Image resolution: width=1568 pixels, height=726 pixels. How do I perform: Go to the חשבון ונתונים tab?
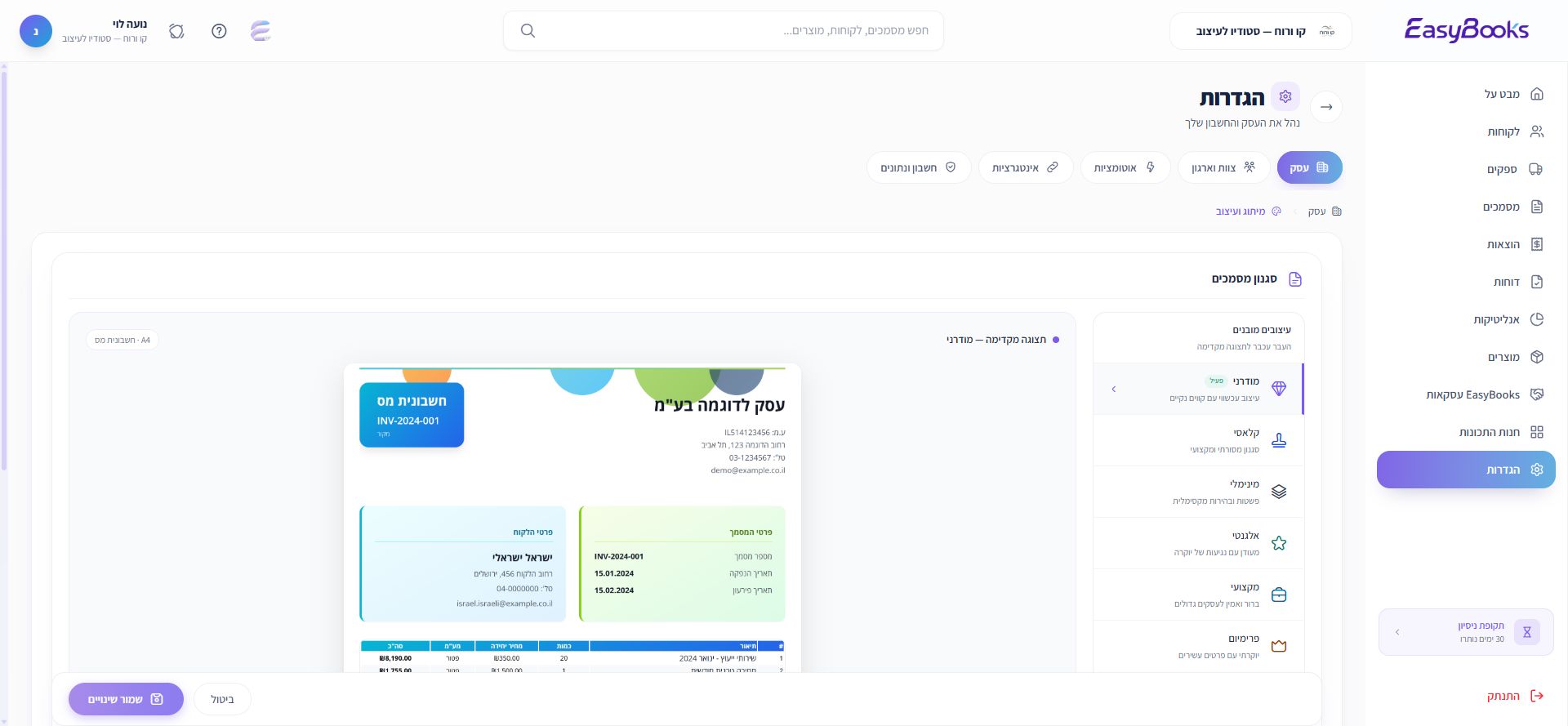tap(919, 167)
